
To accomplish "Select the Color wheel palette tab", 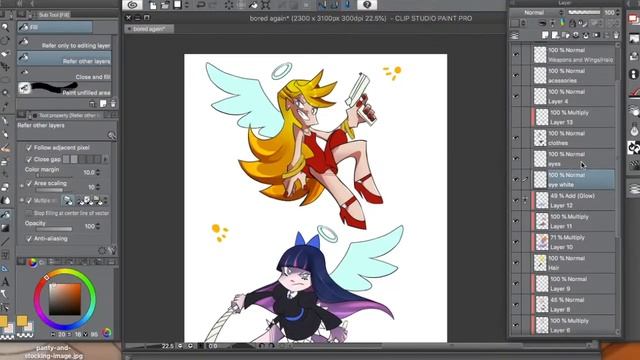I will pyautogui.click(x=32, y=262).
